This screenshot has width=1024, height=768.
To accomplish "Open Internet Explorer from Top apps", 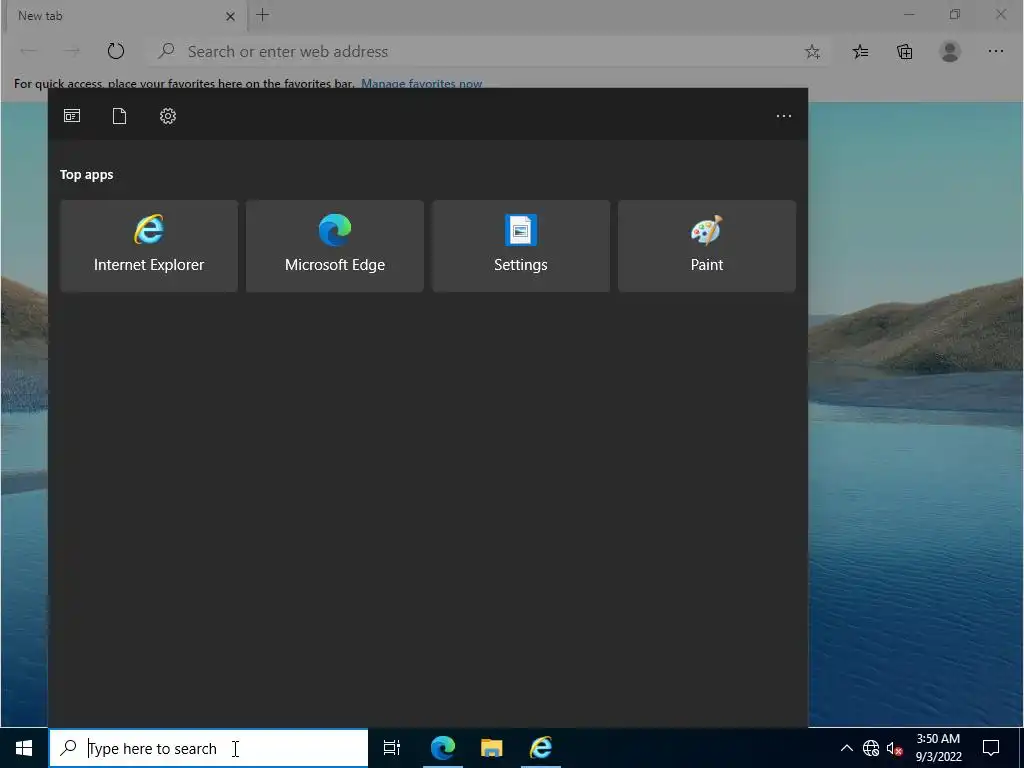I will pos(149,246).
